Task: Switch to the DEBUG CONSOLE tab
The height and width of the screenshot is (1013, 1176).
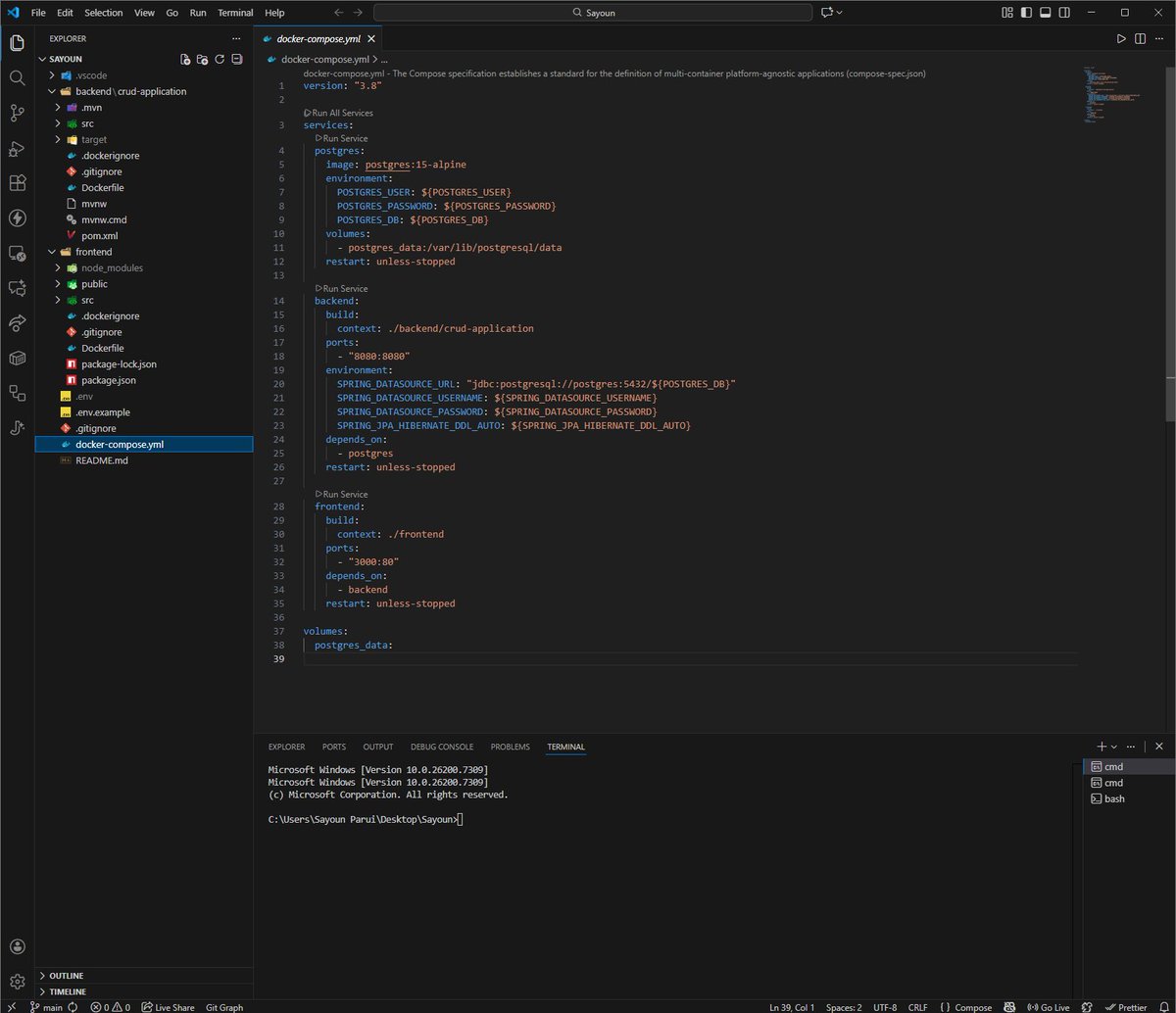Action: 442,747
